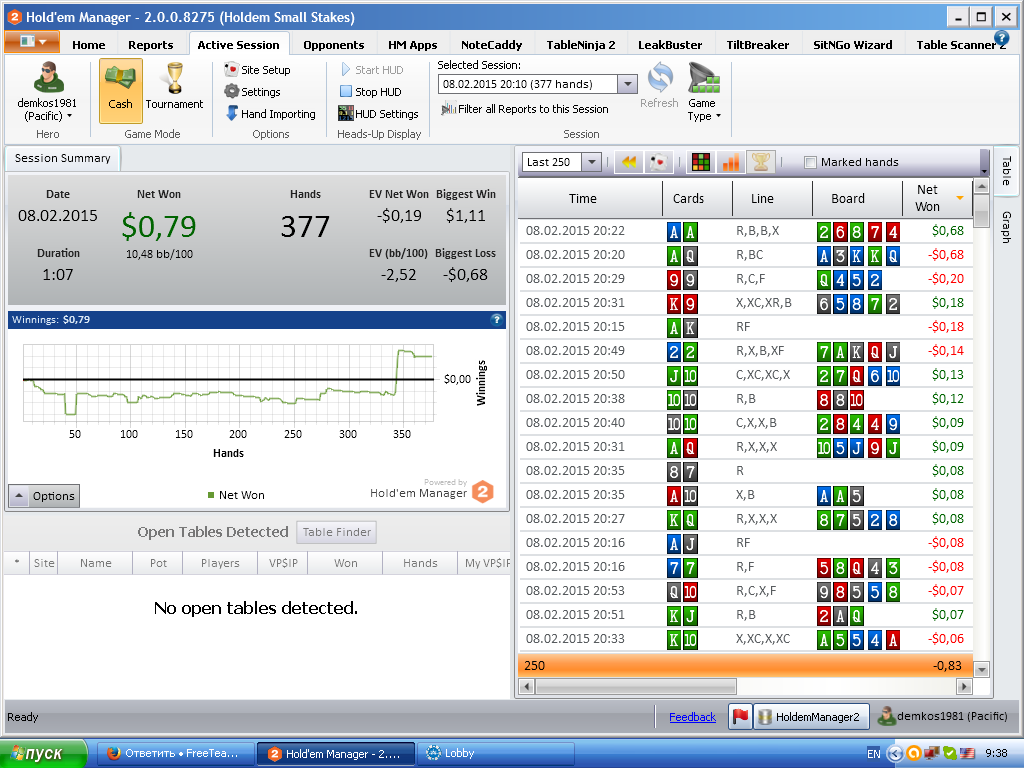Viewport: 1024px width, 768px height.
Task: Select the Session Summary tab
Action: [63, 158]
